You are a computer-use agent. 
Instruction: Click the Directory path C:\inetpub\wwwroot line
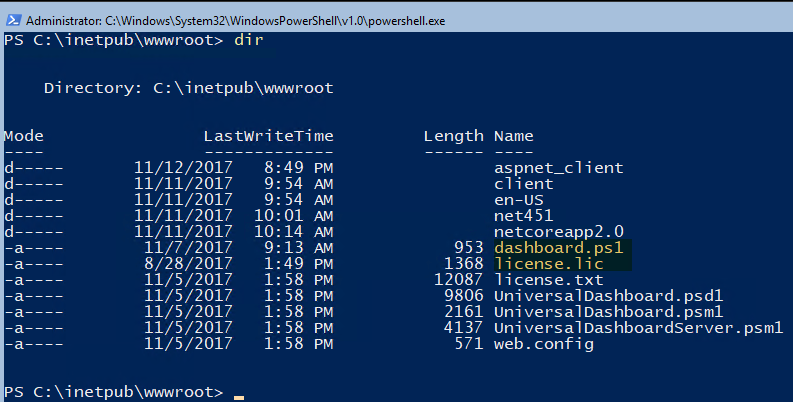coord(188,88)
